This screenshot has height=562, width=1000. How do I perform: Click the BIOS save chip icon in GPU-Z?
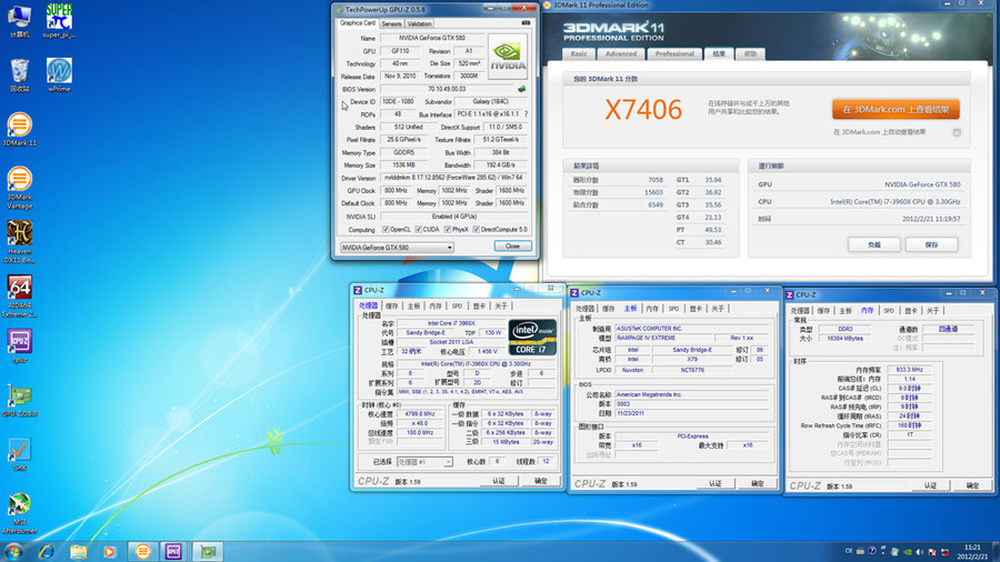click(x=522, y=89)
